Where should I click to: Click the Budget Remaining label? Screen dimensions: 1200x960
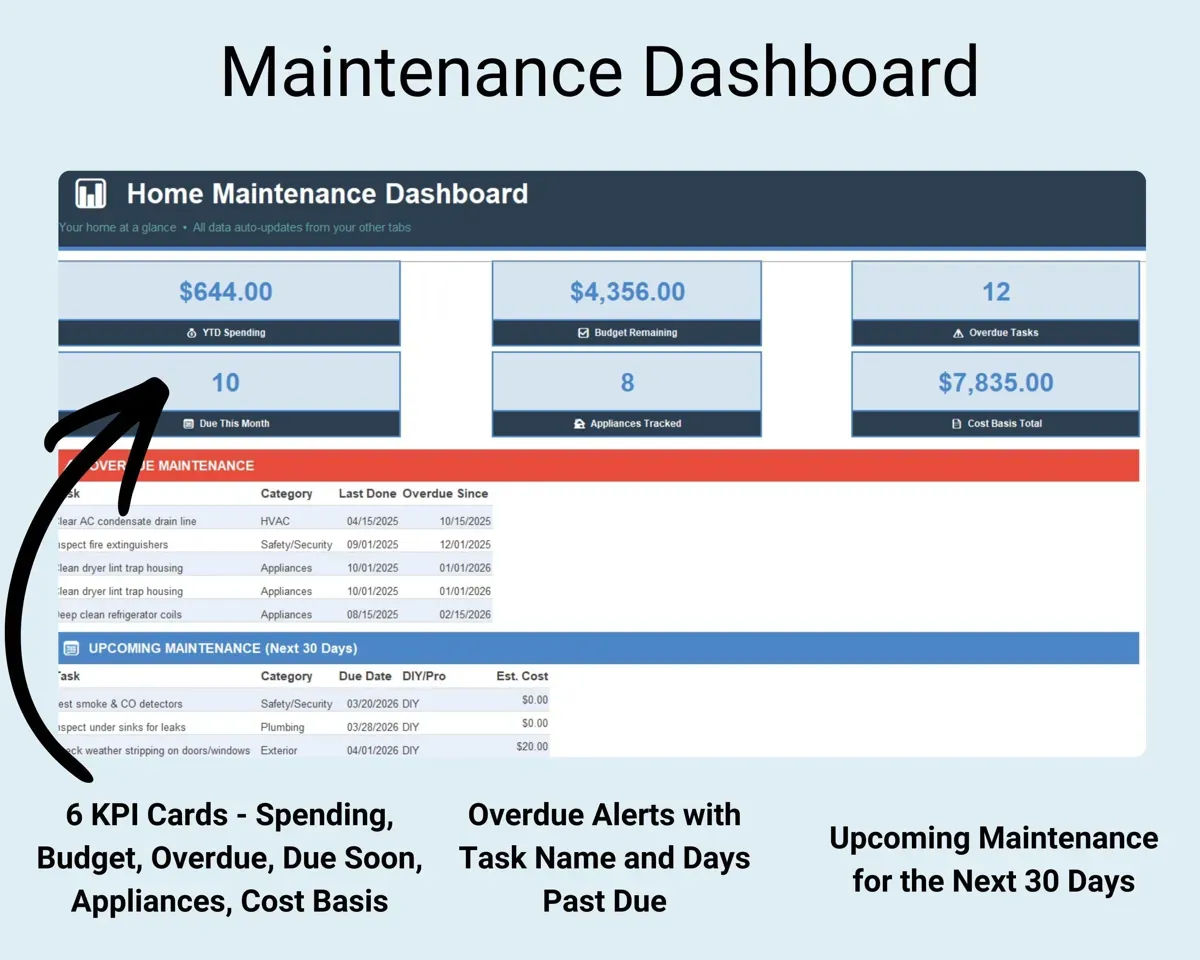636,333
